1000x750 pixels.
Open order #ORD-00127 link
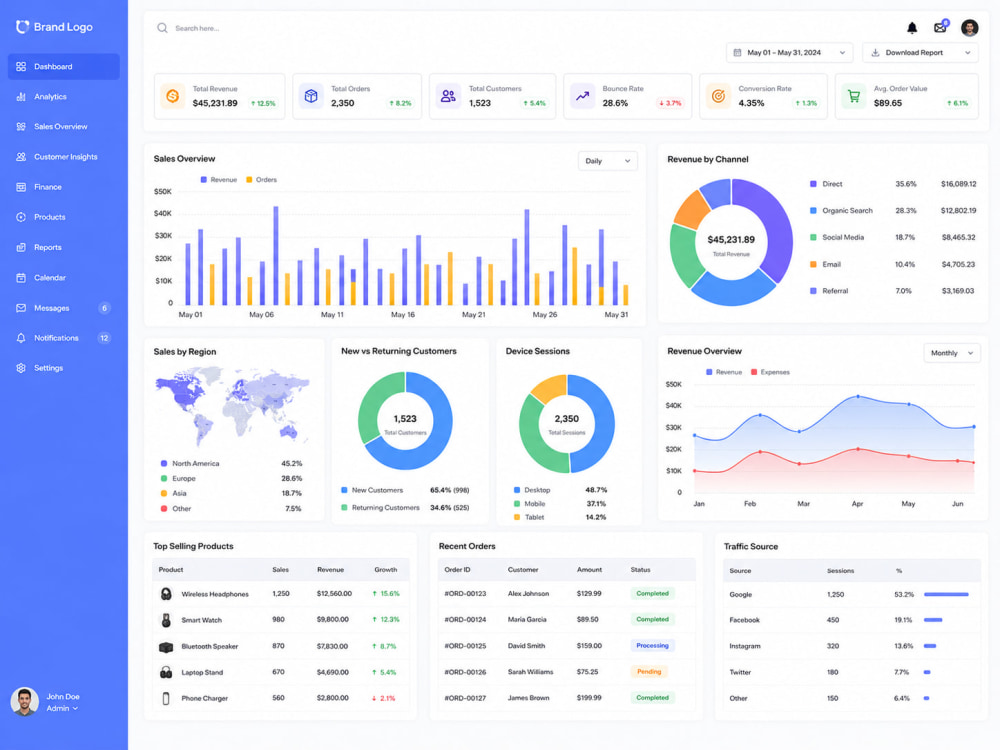coord(465,698)
